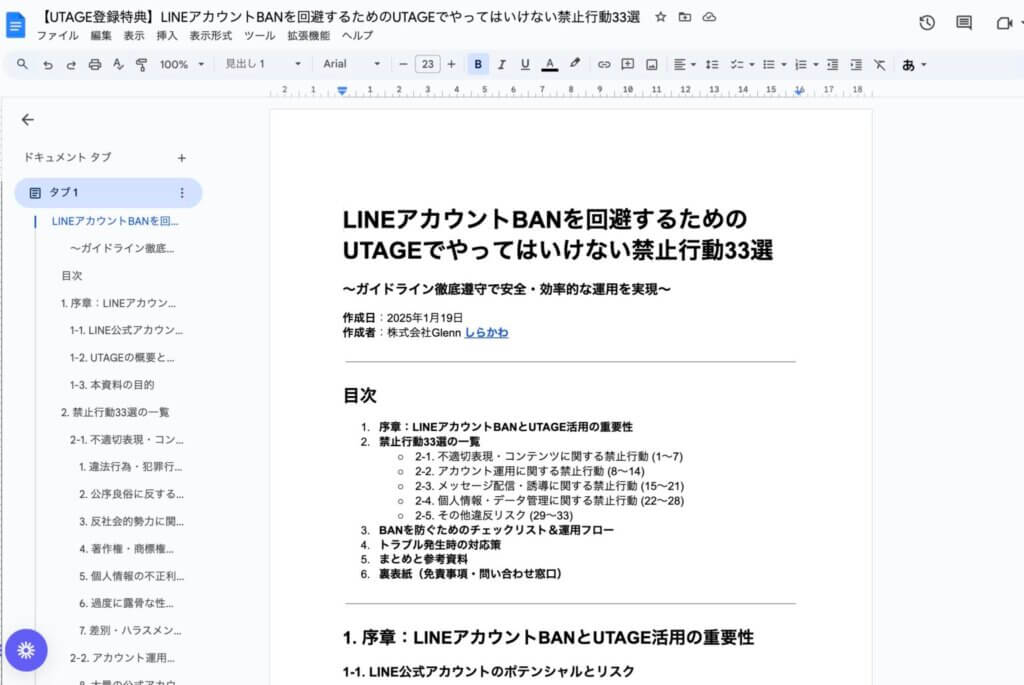Open version history clock icon

[x=927, y=23]
